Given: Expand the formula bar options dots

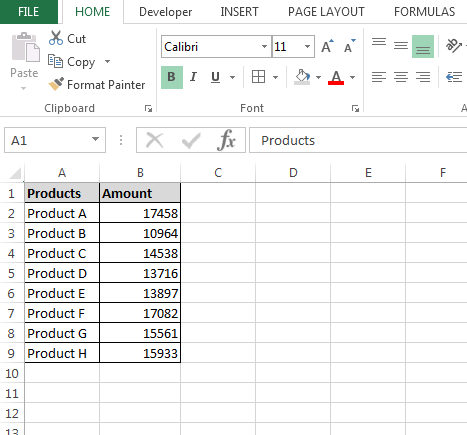Looking at the screenshot, I should click(121, 140).
